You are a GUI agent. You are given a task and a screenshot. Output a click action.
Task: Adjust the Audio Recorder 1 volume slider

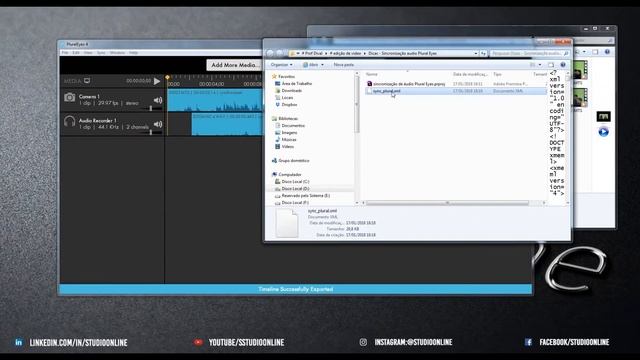pos(151,132)
